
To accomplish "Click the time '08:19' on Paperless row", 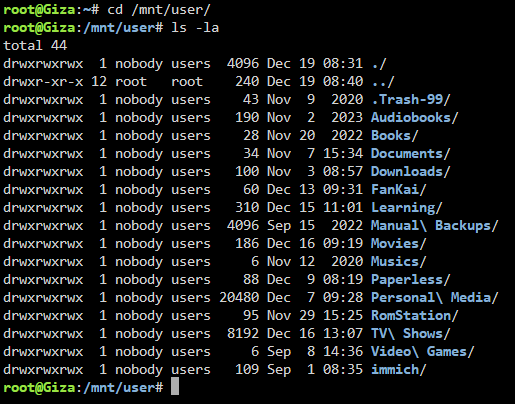I will [x=343, y=280].
